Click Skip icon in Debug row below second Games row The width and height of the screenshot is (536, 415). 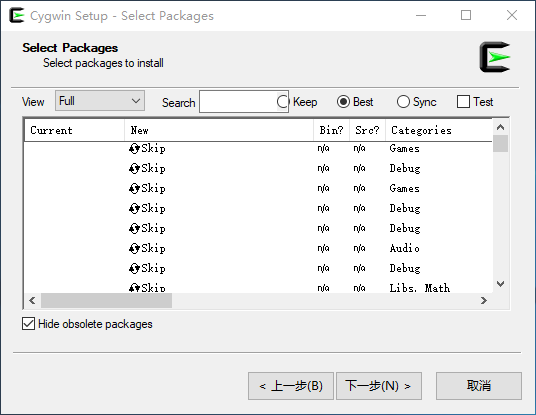click(x=134, y=209)
